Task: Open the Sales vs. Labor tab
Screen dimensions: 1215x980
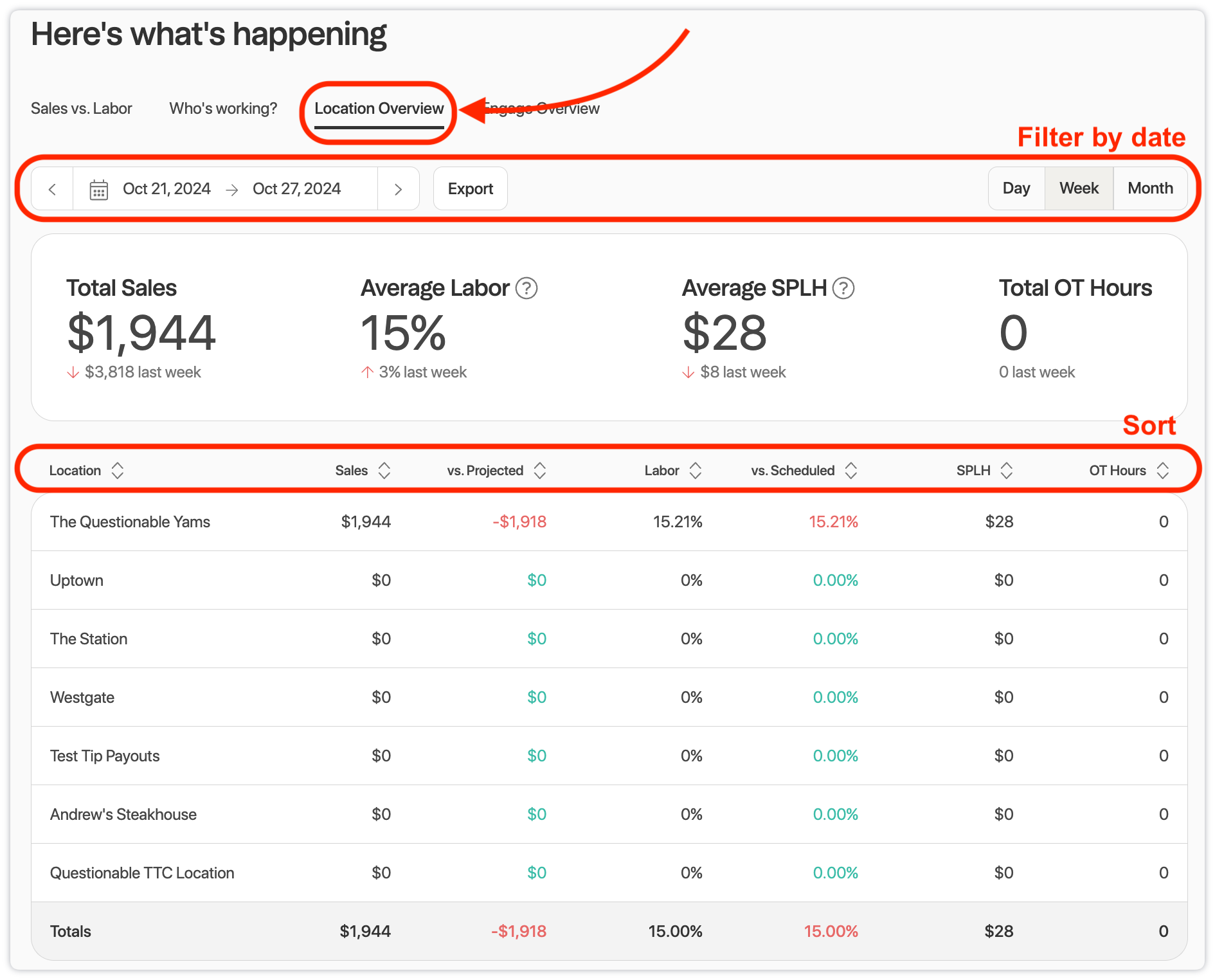Action: (x=82, y=109)
